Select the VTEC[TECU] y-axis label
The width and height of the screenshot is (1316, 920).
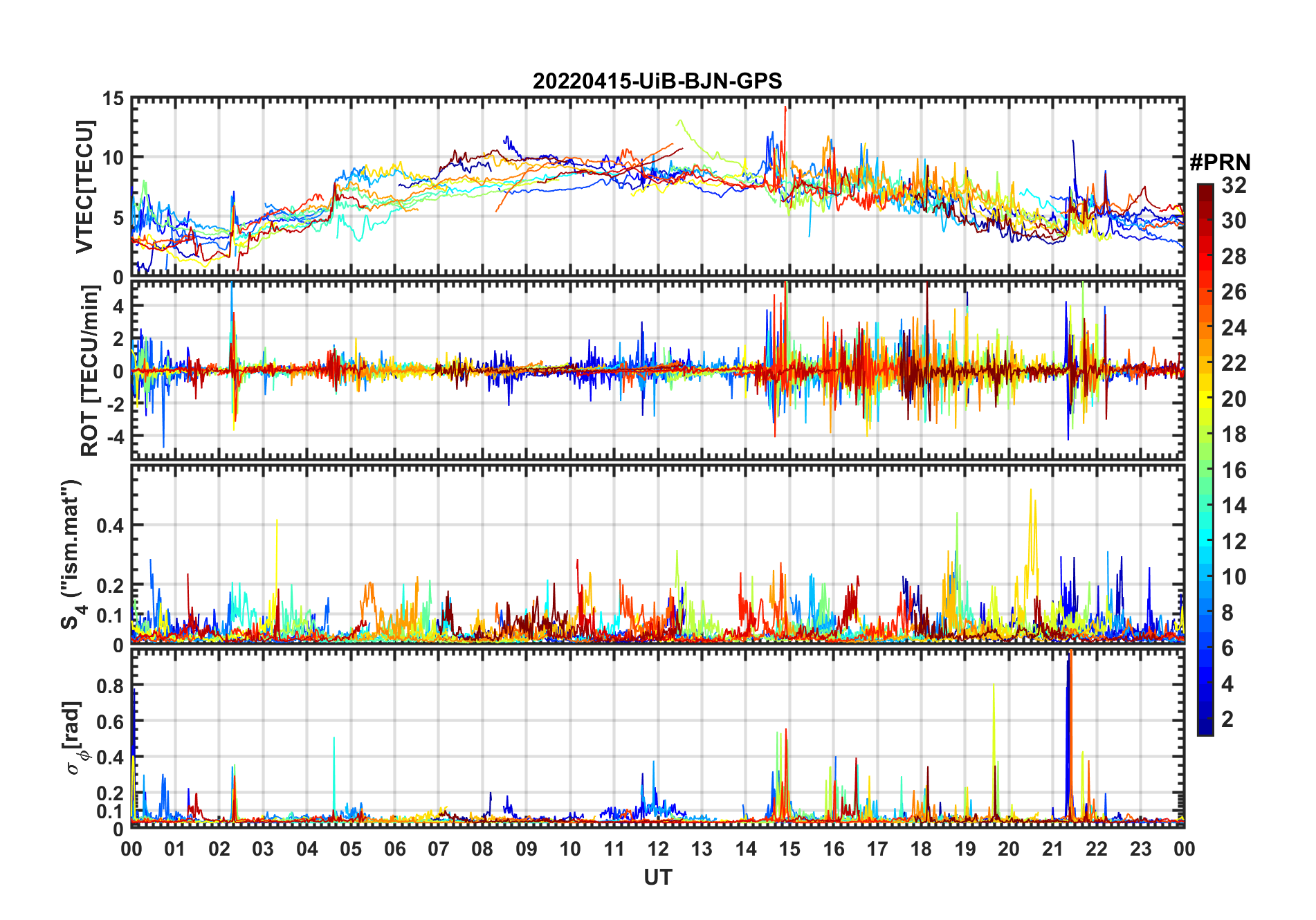[84, 187]
